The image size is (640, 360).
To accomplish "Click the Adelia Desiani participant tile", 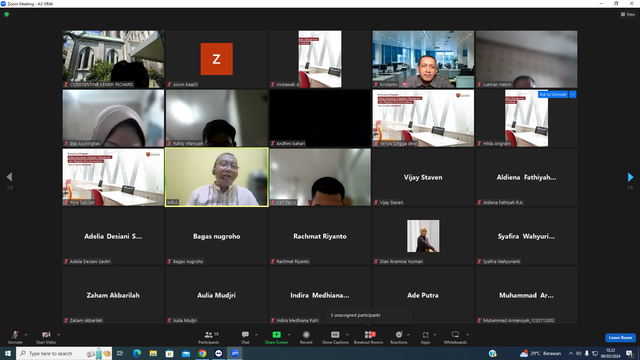I will click(113, 236).
